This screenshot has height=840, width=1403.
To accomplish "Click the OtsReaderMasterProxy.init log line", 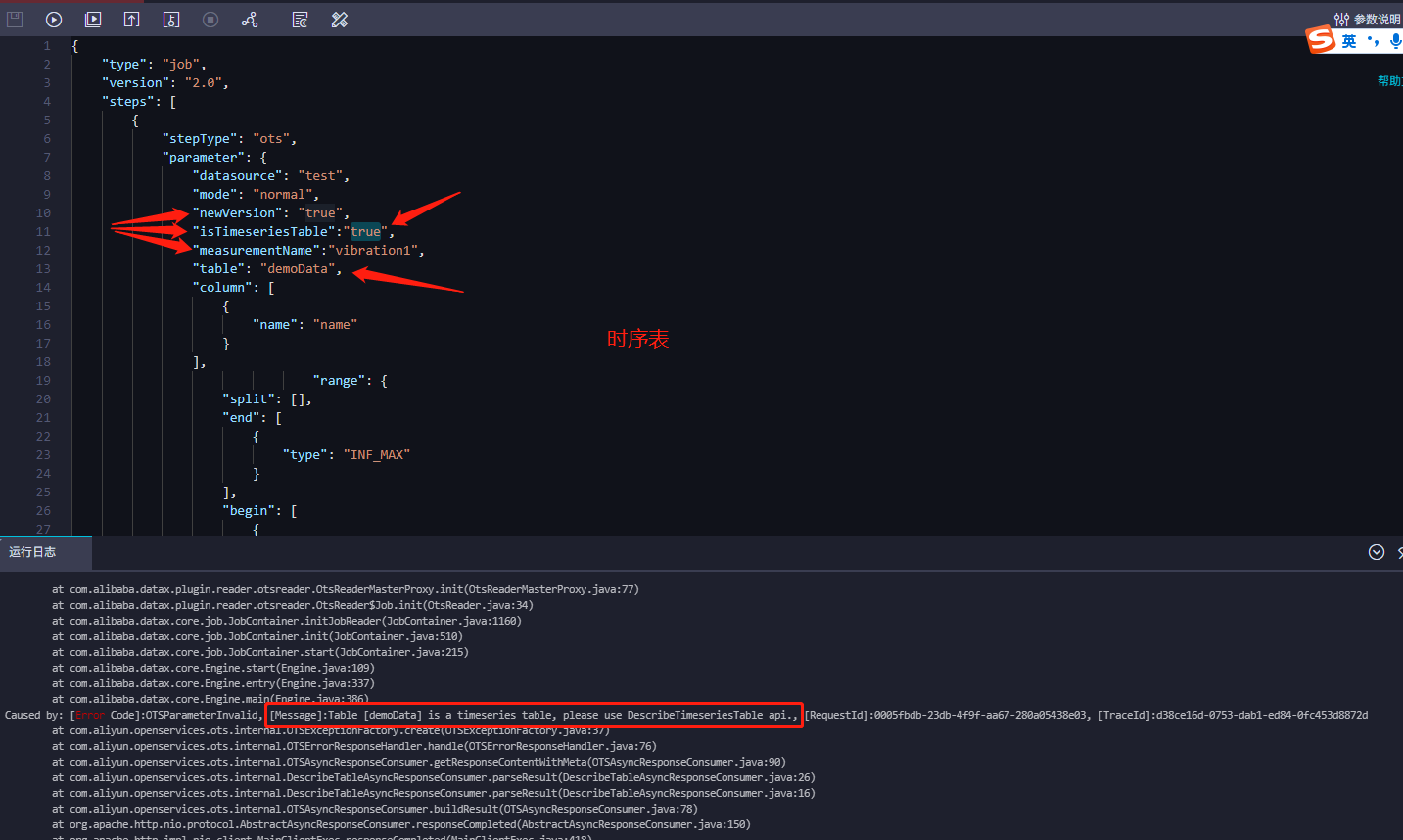I will pos(345,589).
